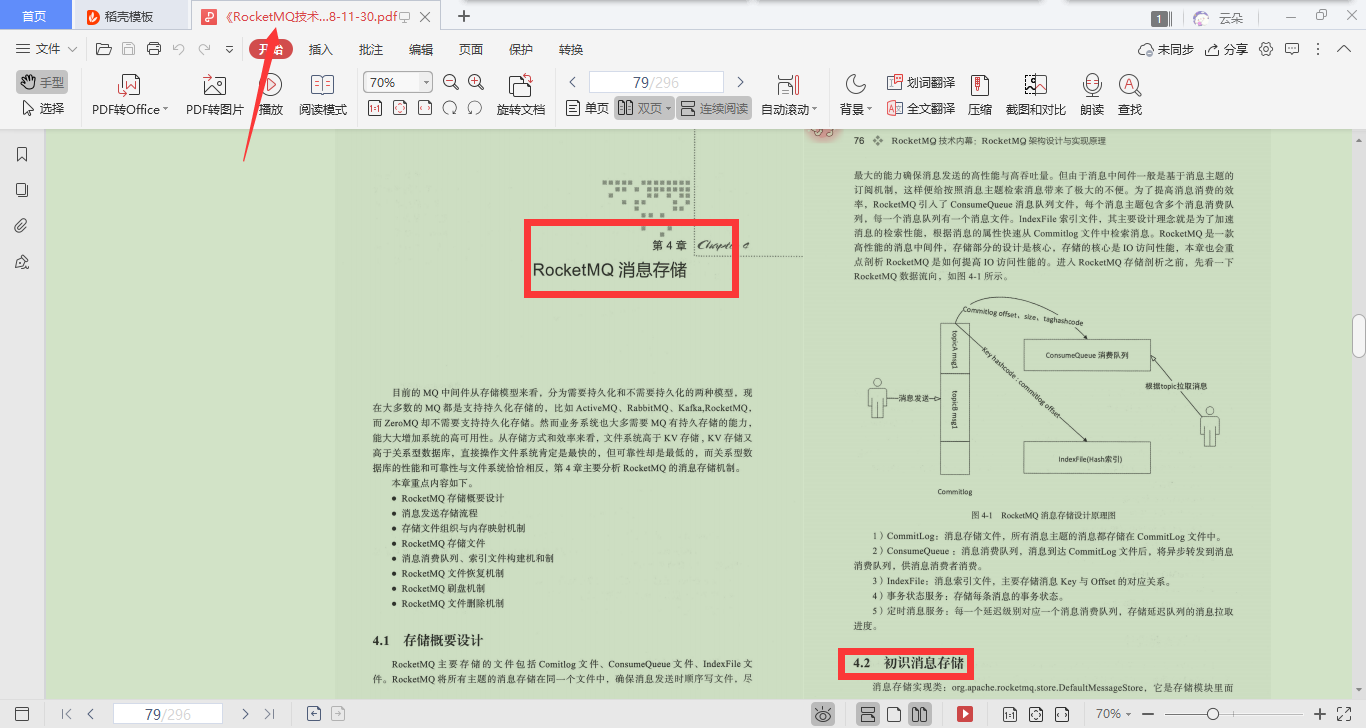The height and width of the screenshot is (728, 1366).
Task: Switch to the 稻壳模板 tab
Action: point(121,16)
